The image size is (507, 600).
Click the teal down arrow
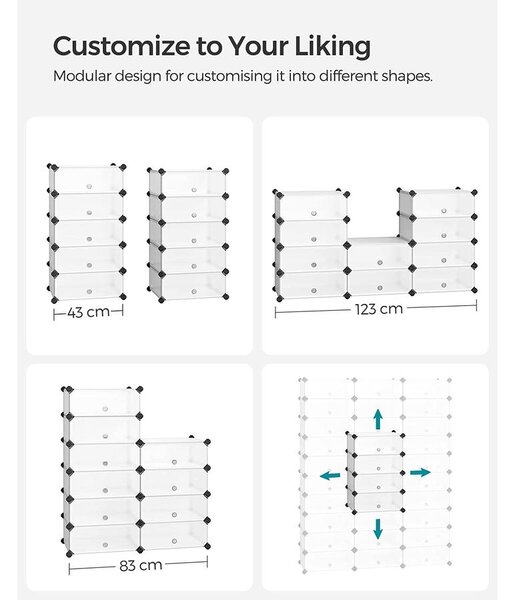pyautogui.click(x=378, y=529)
